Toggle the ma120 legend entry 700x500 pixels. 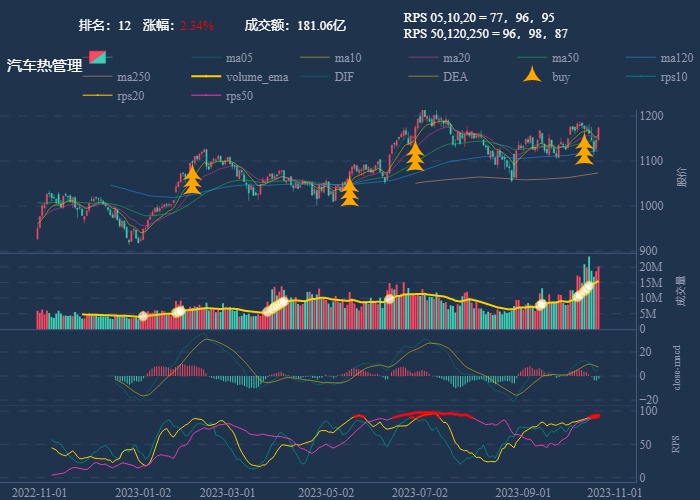click(677, 57)
